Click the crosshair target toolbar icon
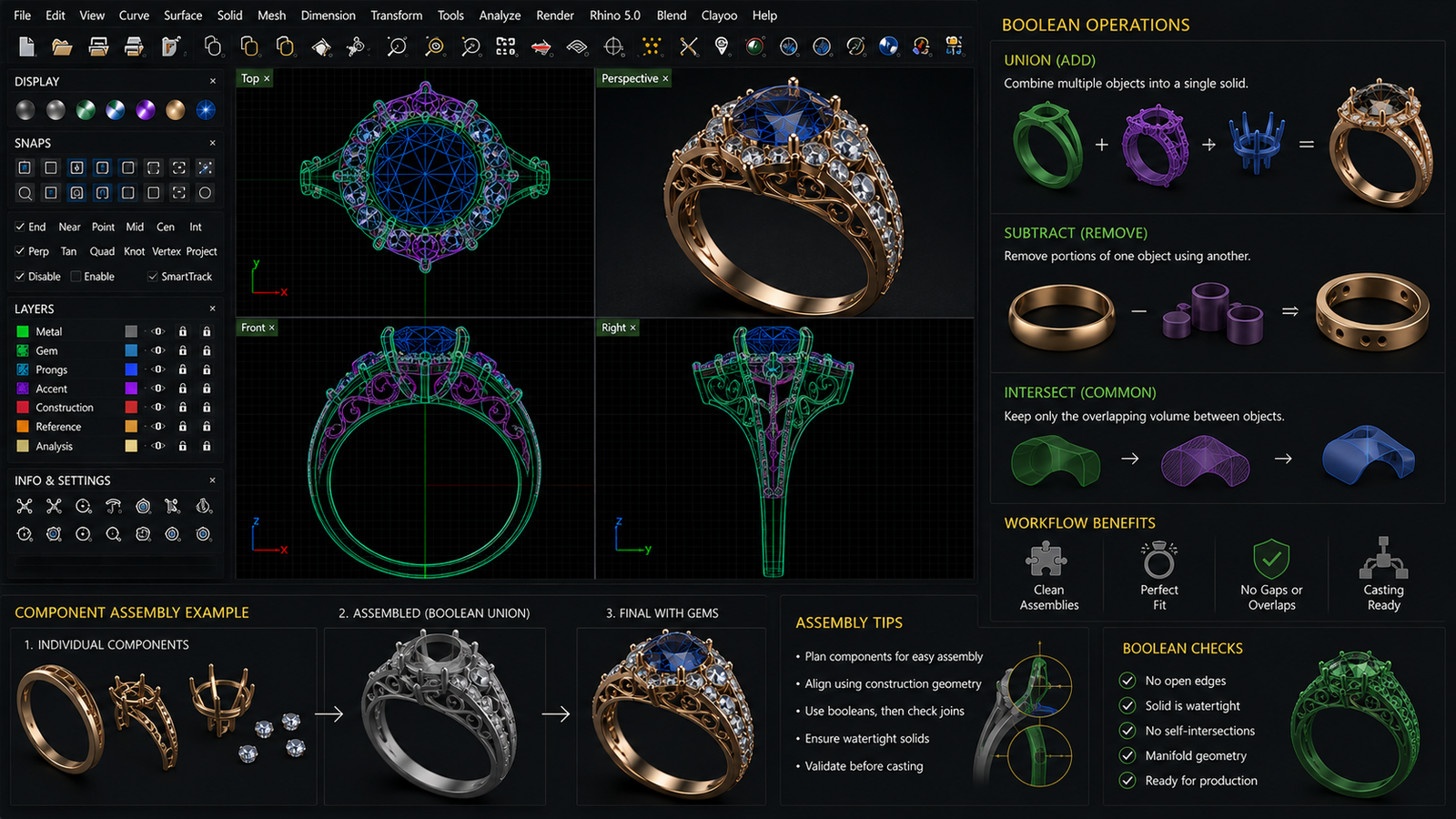1456x819 pixels. pyautogui.click(x=614, y=46)
